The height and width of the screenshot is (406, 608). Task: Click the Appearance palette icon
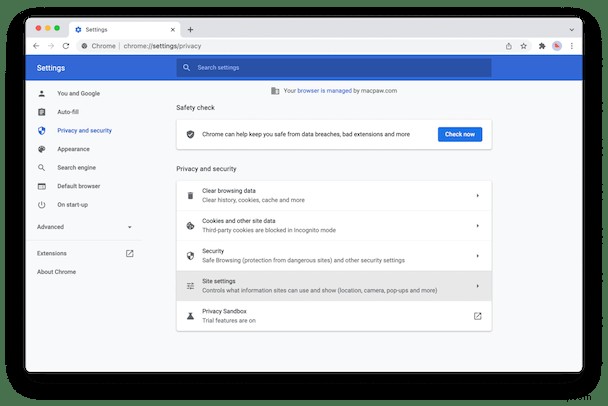coord(41,149)
